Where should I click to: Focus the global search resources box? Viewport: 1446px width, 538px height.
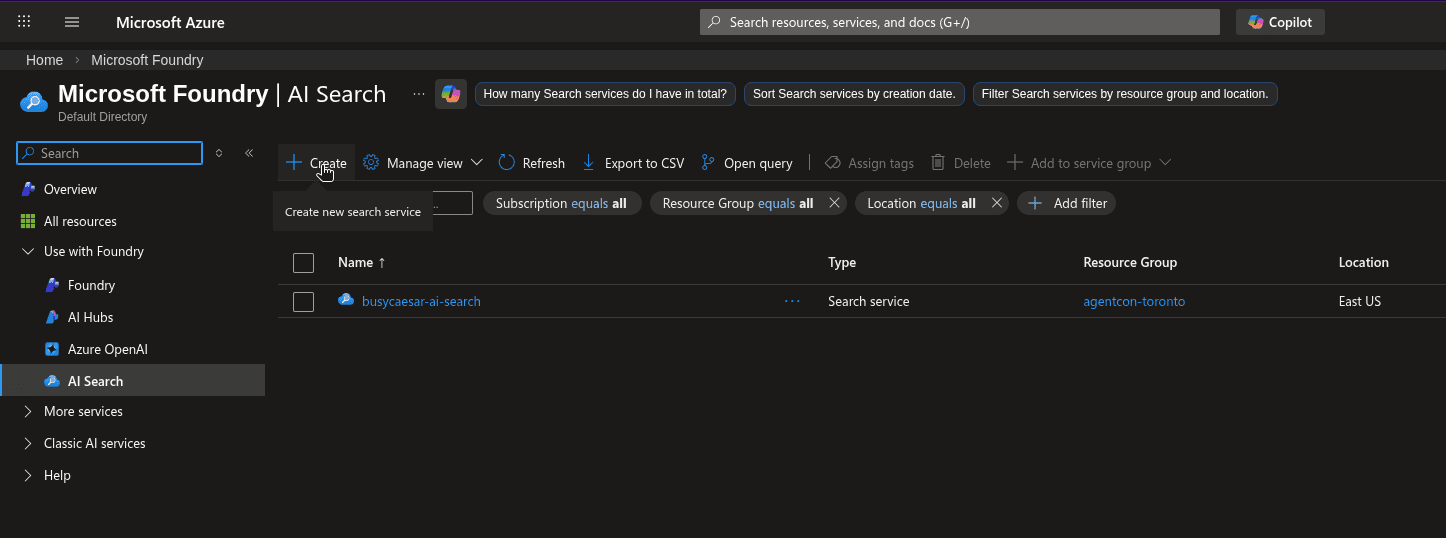pyautogui.click(x=960, y=22)
